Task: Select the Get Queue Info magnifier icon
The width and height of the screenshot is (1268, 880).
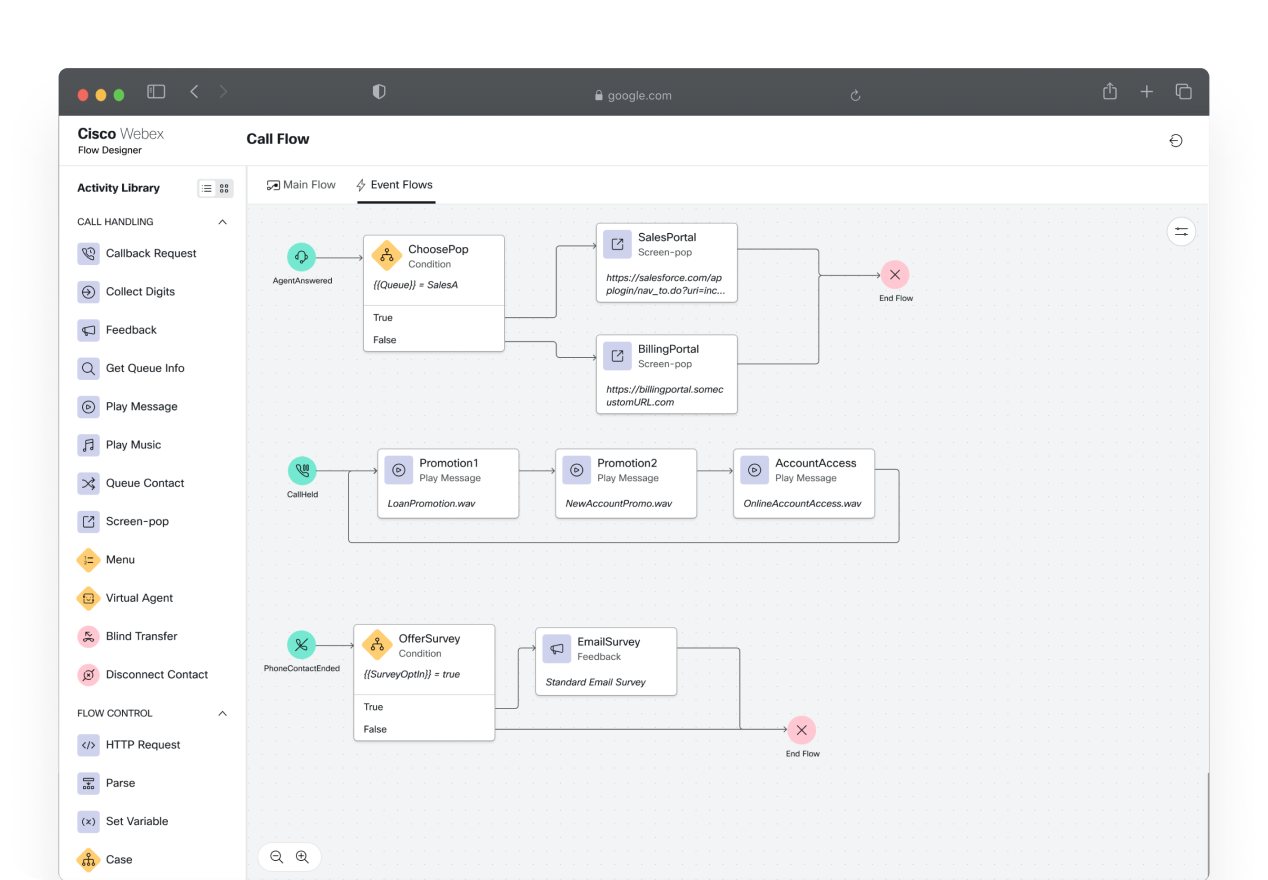Action: 88,369
